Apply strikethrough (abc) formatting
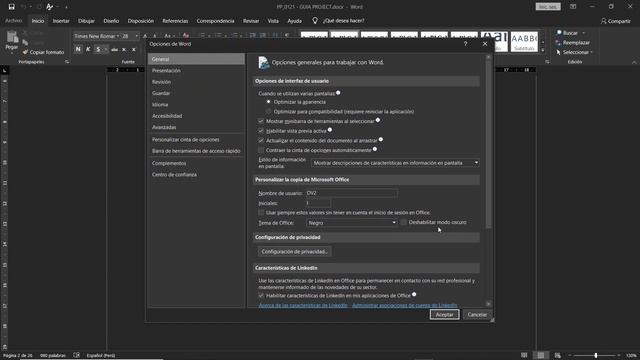Image resolution: width=640 pixels, height=360 pixels. (115, 49)
